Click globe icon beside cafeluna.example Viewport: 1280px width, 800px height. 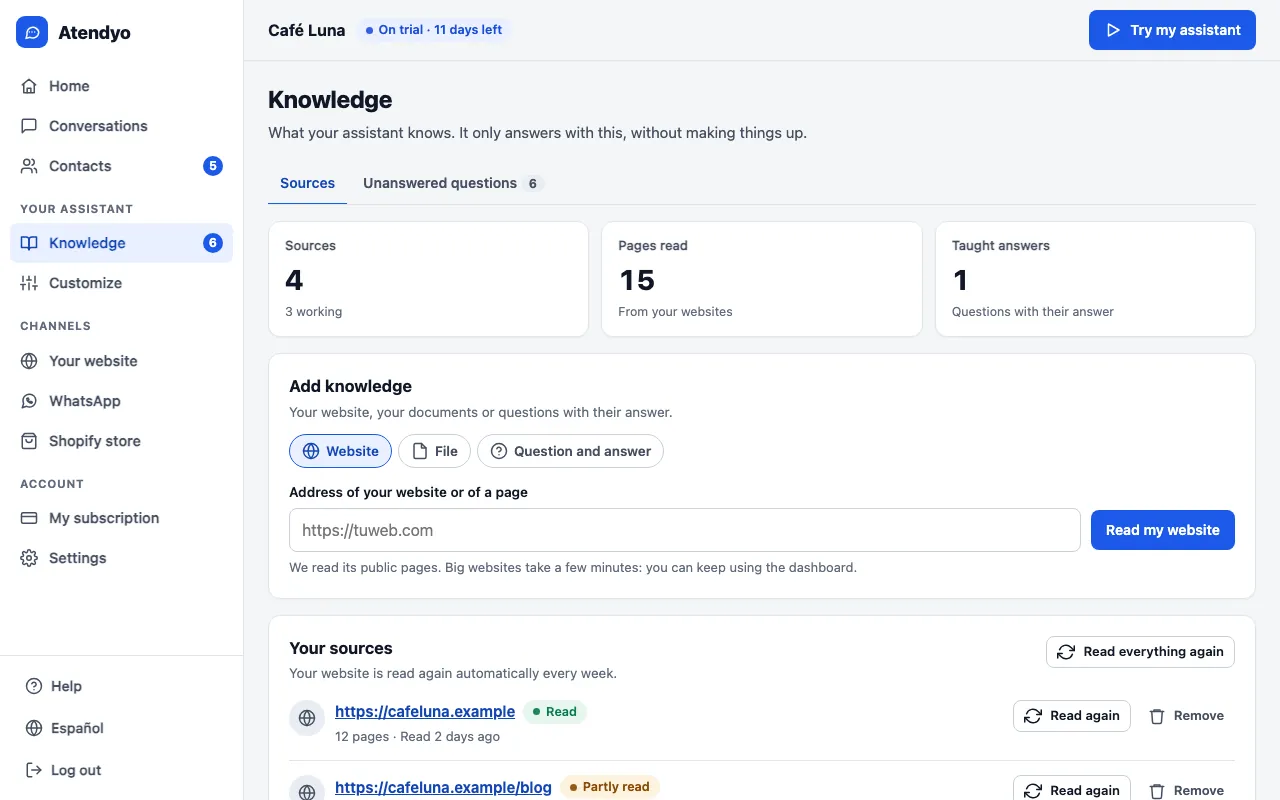307,718
